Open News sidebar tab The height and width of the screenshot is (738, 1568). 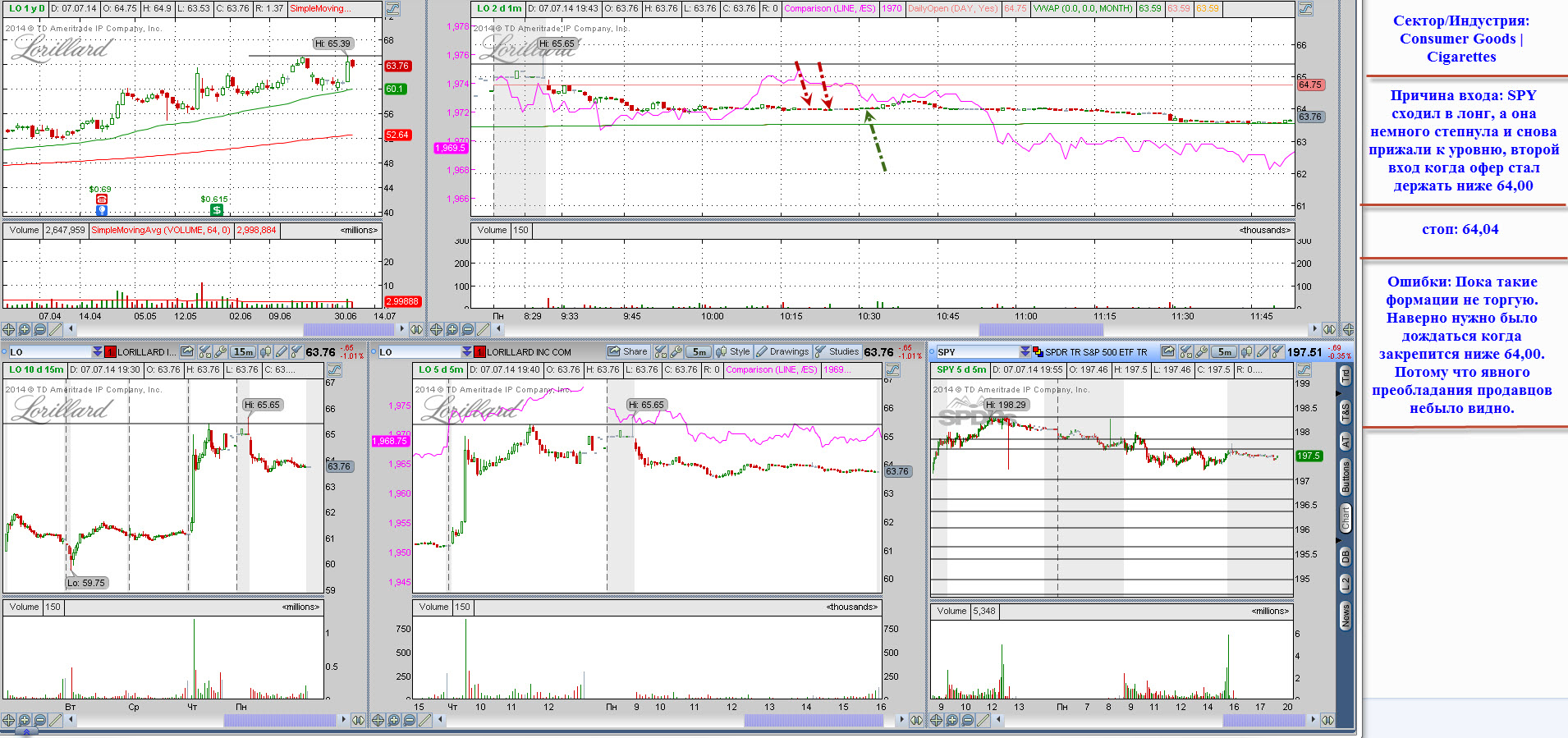[x=1346, y=615]
